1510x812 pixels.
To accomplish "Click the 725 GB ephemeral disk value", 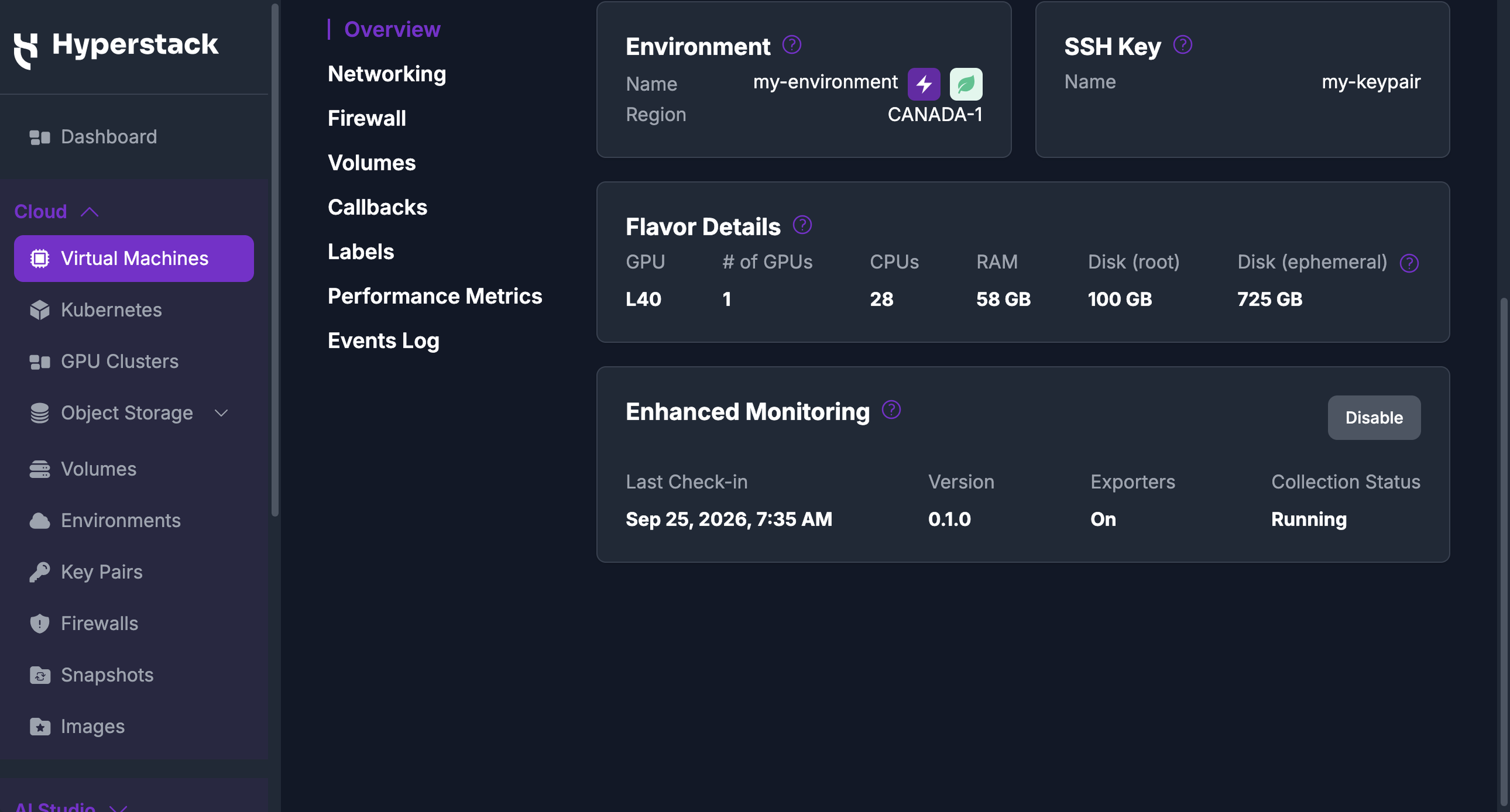I will click(1270, 300).
